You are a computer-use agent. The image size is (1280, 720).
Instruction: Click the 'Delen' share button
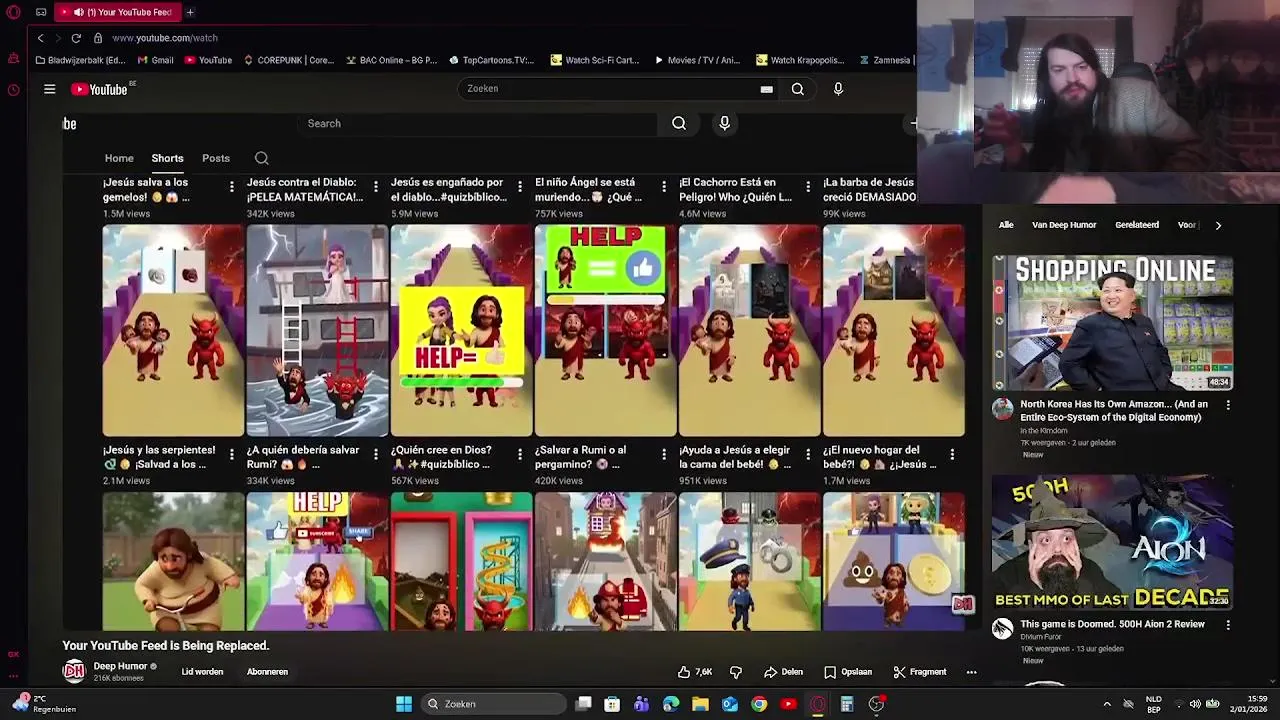pos(783,672)
